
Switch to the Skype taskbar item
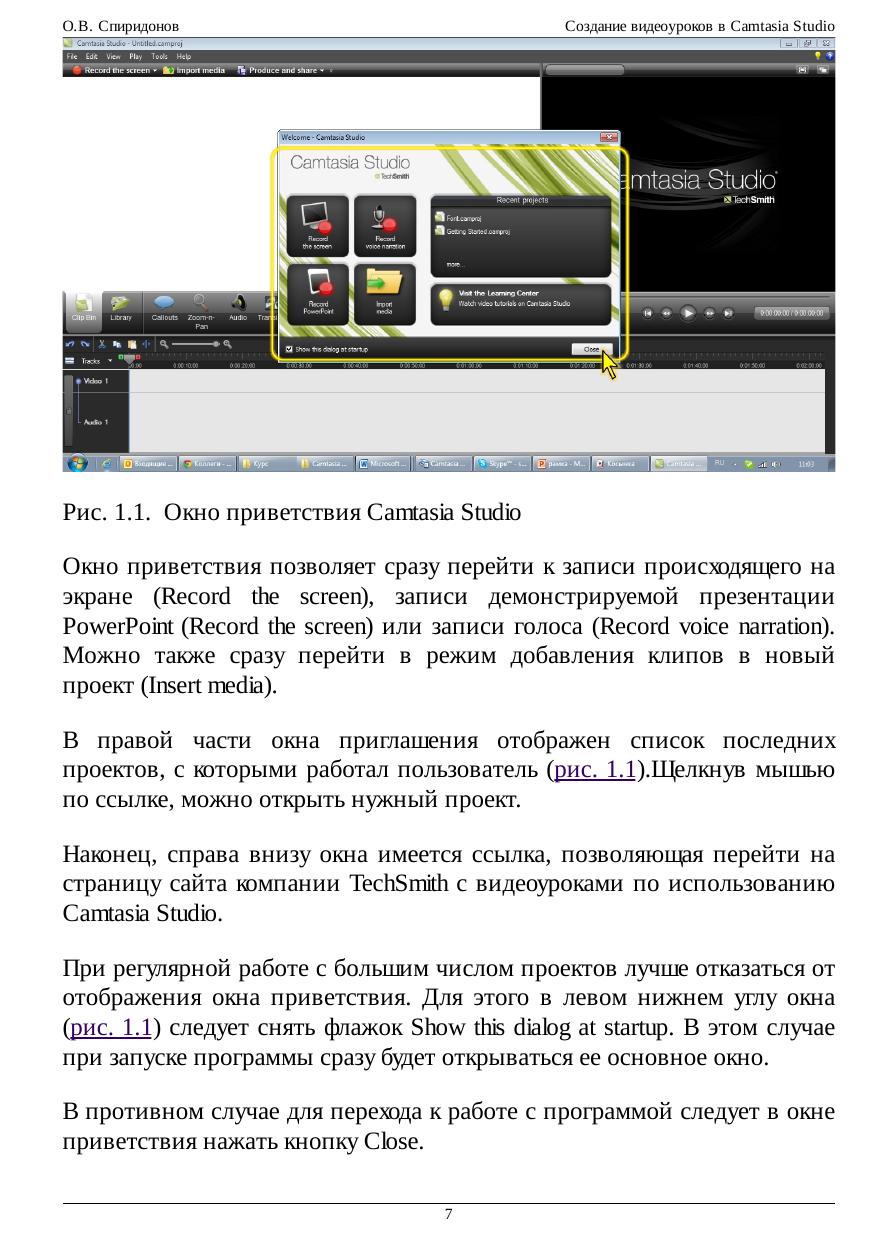tap(503, 464)
